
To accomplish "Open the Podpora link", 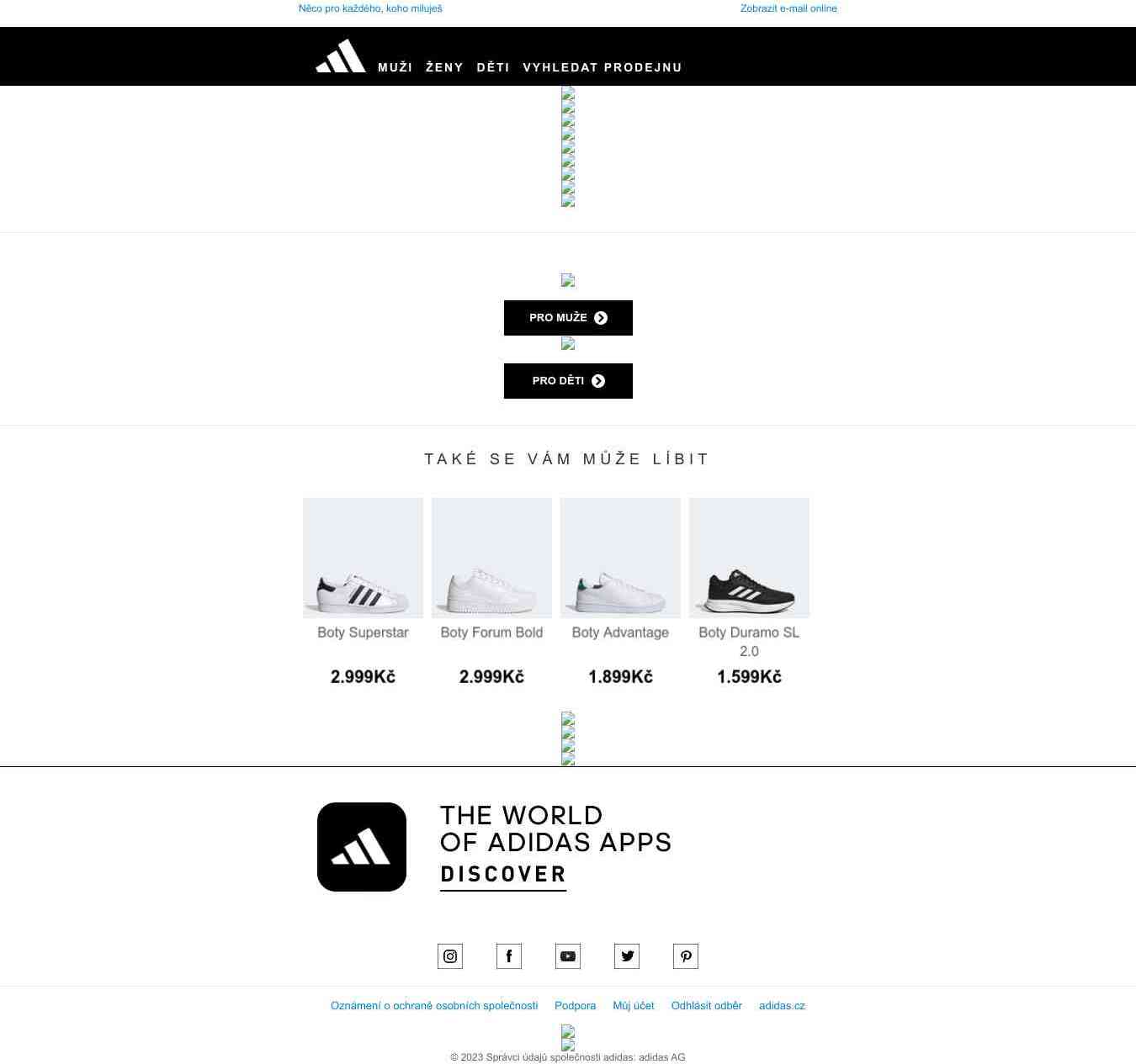I will click(576, 1006).
